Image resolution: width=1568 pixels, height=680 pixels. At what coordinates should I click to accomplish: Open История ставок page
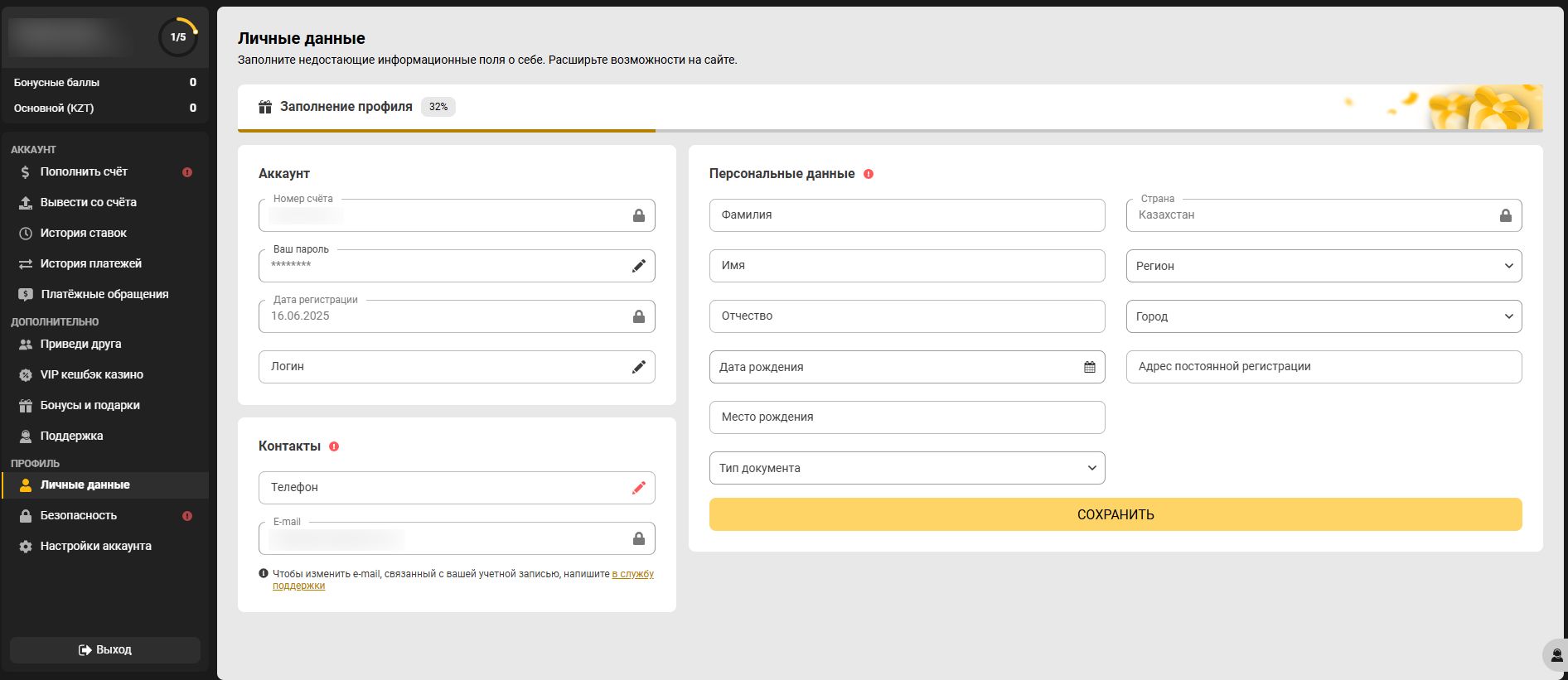pyautogui.click(x=83, y=233)
